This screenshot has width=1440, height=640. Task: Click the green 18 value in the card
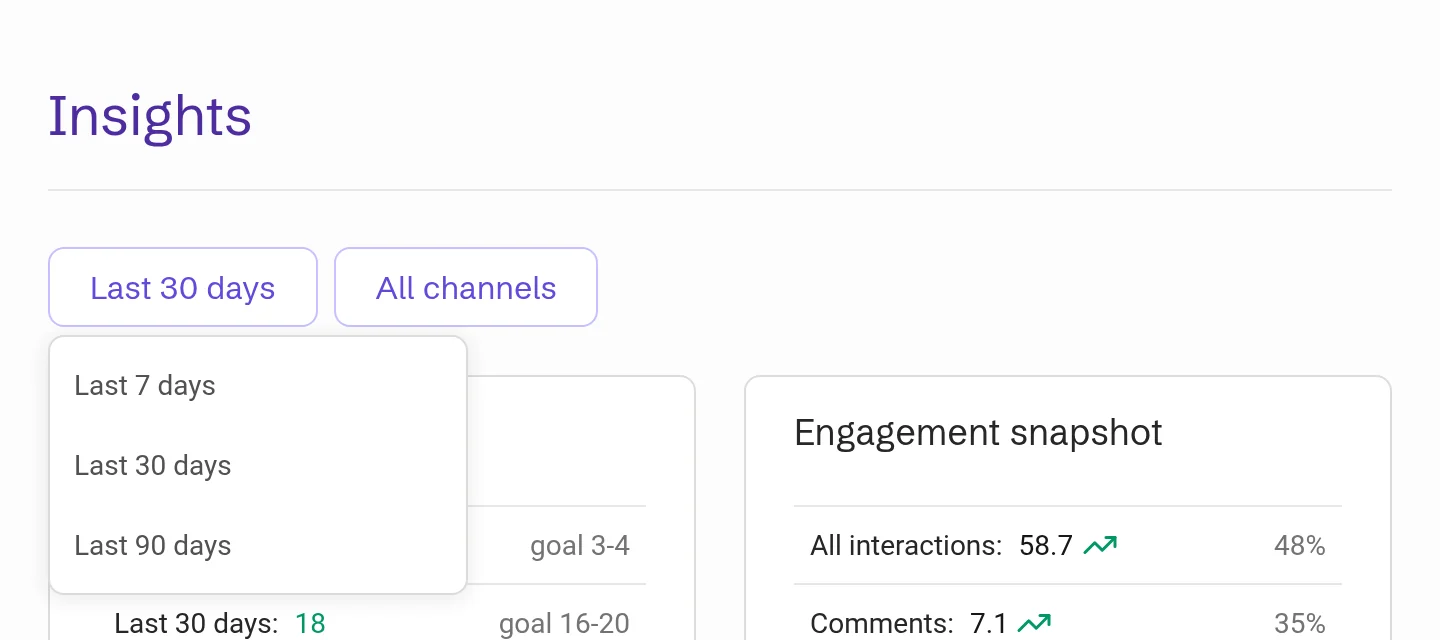[310, 625]
